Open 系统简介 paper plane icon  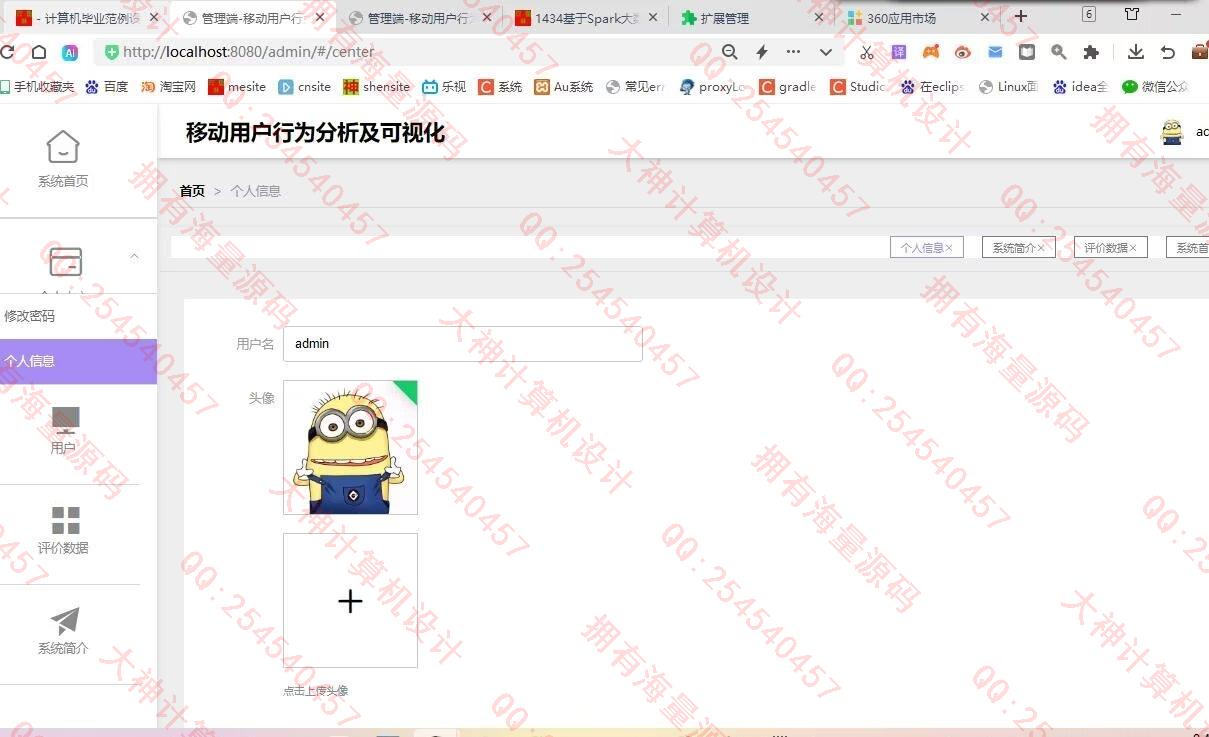coord(65,621)
